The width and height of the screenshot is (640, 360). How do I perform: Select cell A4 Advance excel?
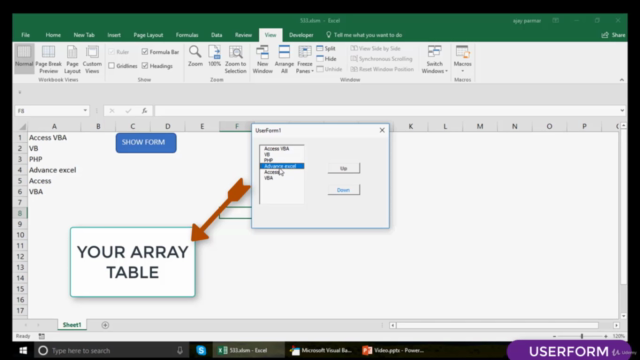pyautogui.click(x=54, y=170)
